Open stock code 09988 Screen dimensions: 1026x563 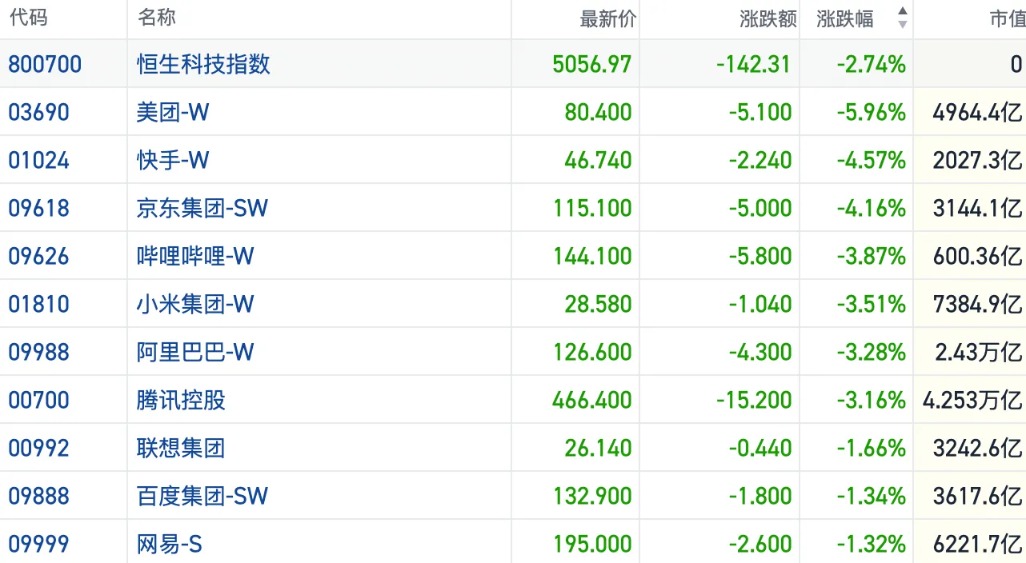pyautogui.click(x=39, y=352)
